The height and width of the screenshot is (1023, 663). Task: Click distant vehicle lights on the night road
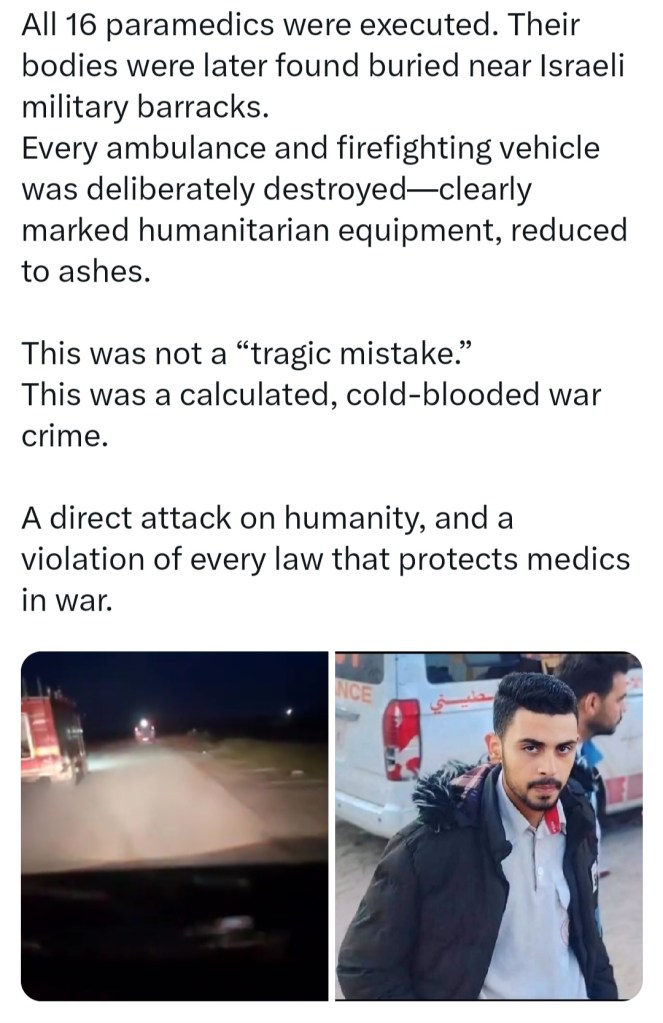coord(145,729)
